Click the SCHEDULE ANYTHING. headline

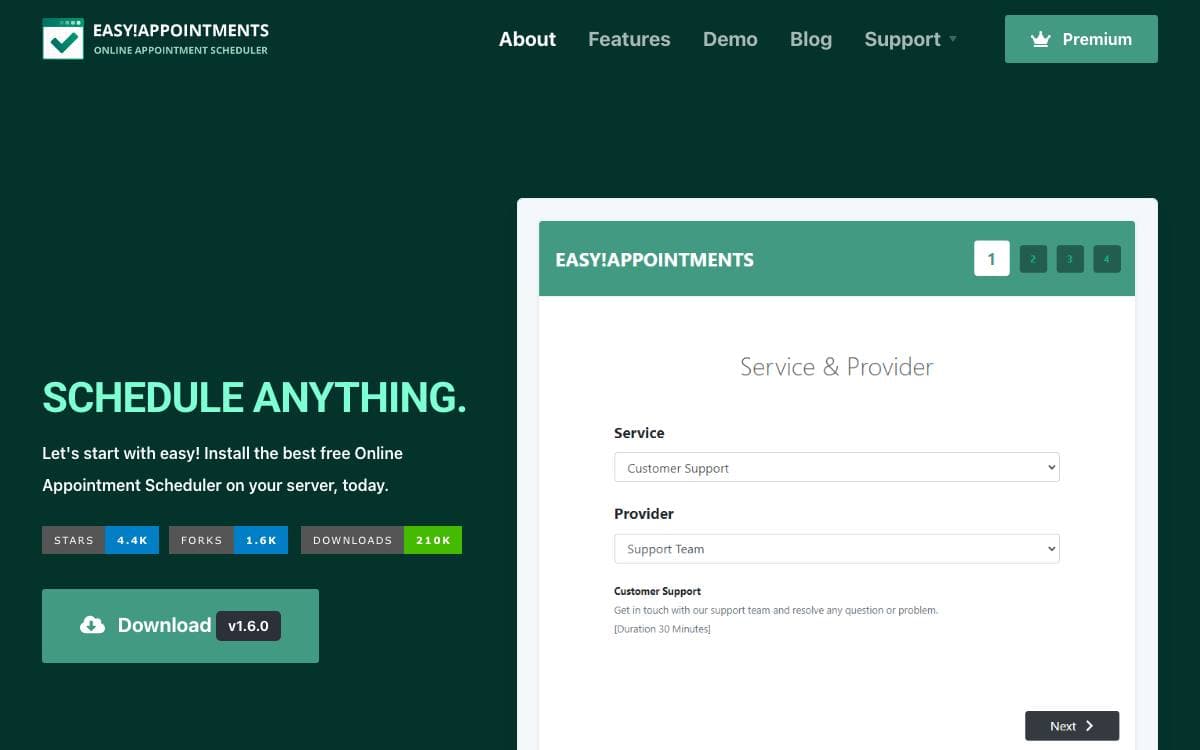pos(255,397)
